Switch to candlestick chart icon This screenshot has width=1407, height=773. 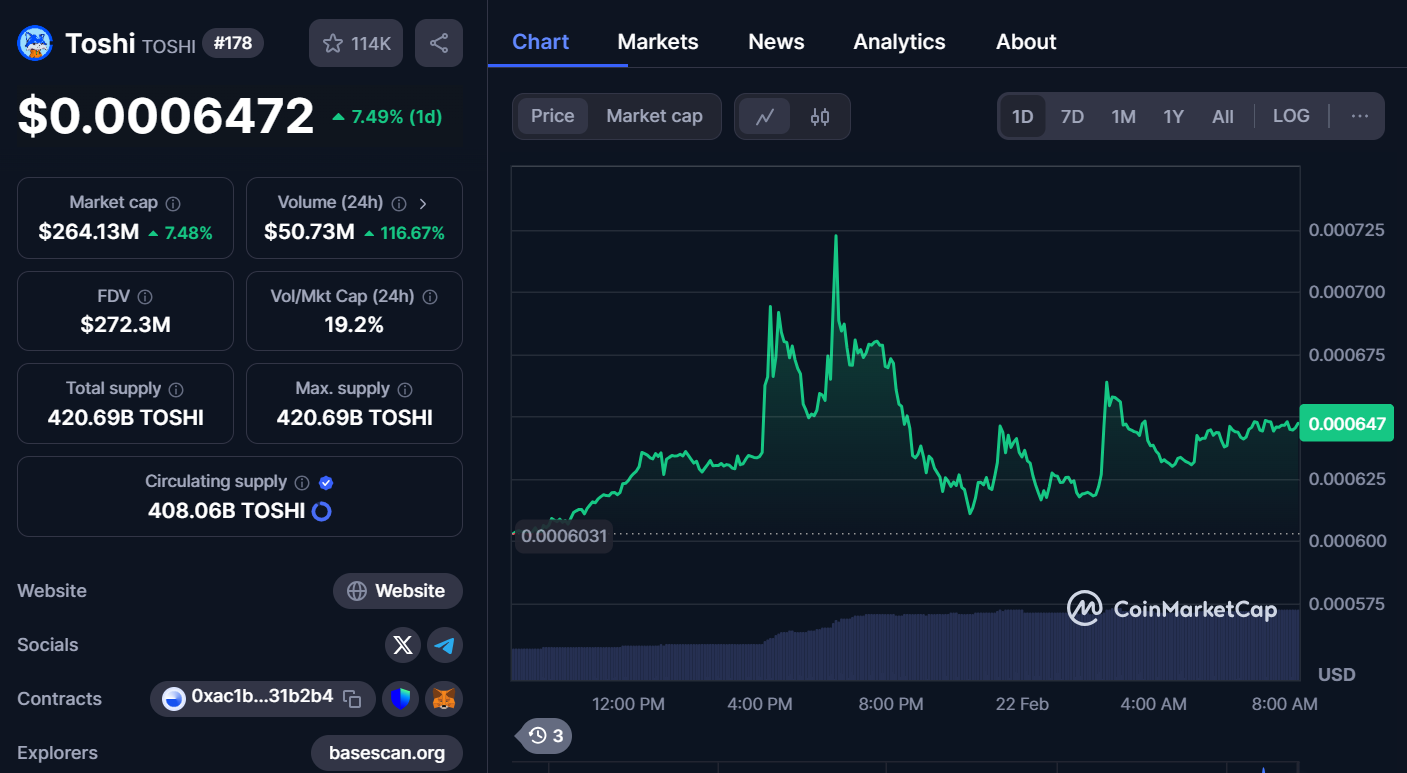click(x=820, y=117)
